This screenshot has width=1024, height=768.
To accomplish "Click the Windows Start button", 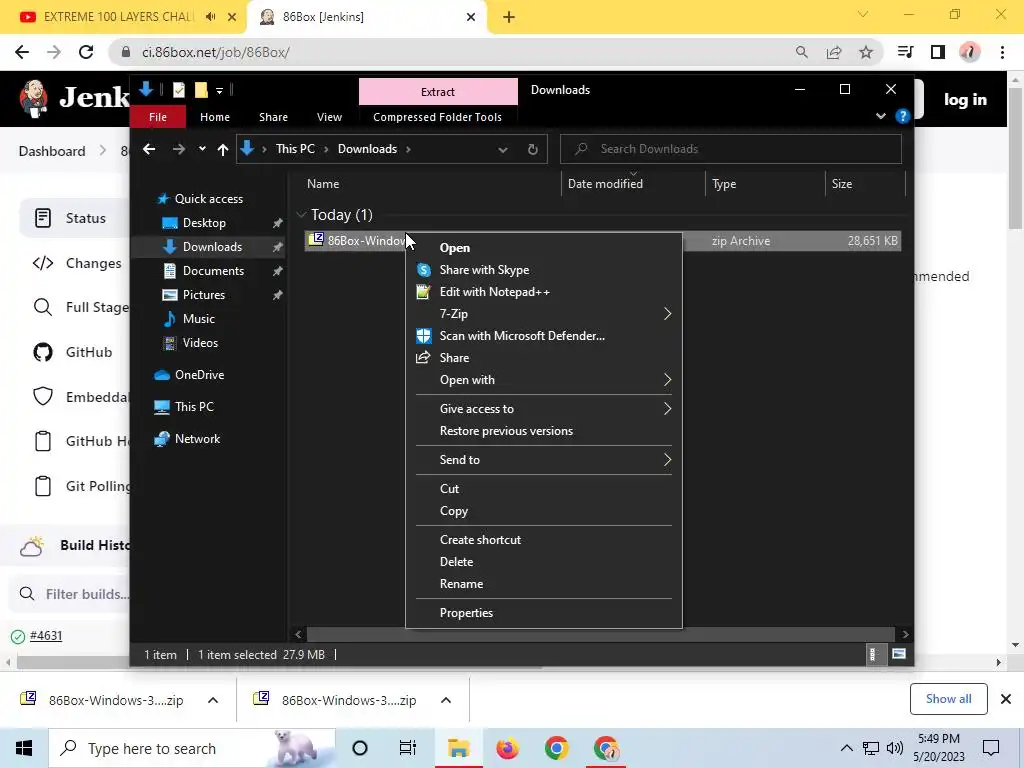I will coord(24,748).
